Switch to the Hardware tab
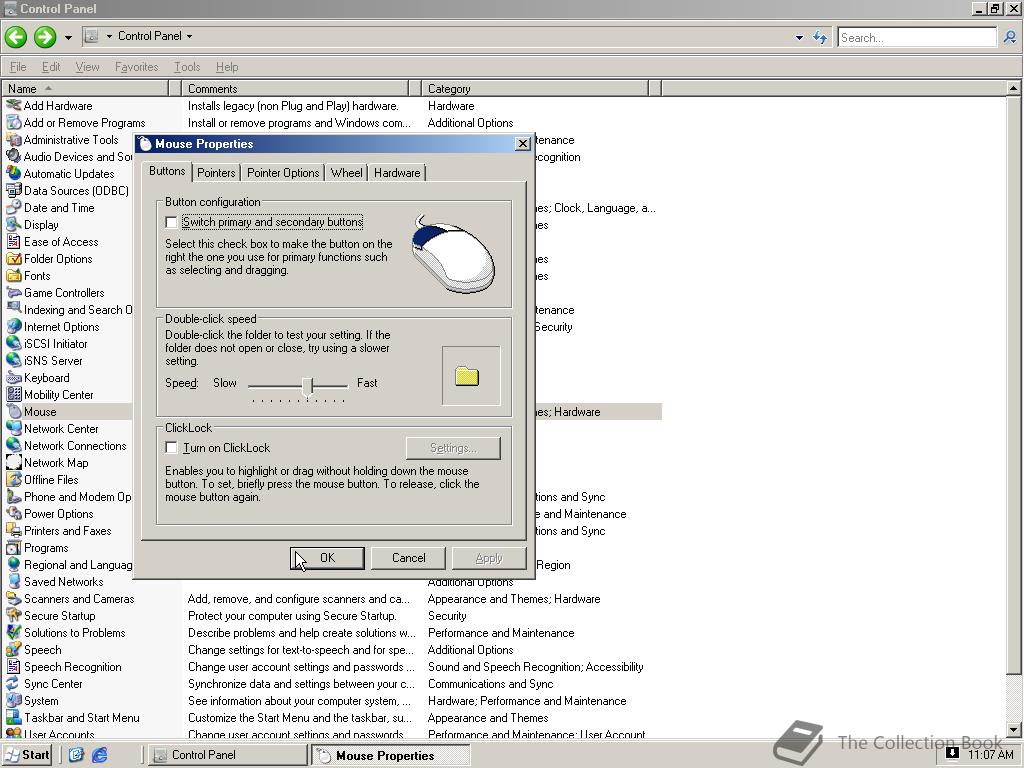Screen dimensions: 1024x768 coord(397,172)
